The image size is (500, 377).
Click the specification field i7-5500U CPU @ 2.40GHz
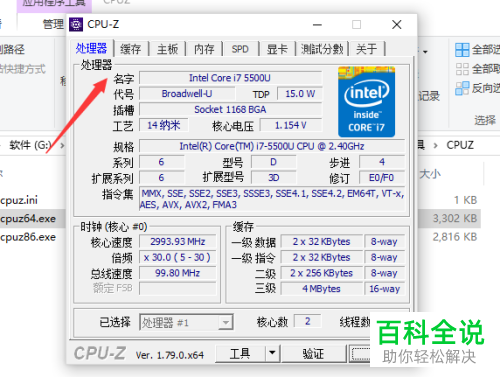pos(272,146)
